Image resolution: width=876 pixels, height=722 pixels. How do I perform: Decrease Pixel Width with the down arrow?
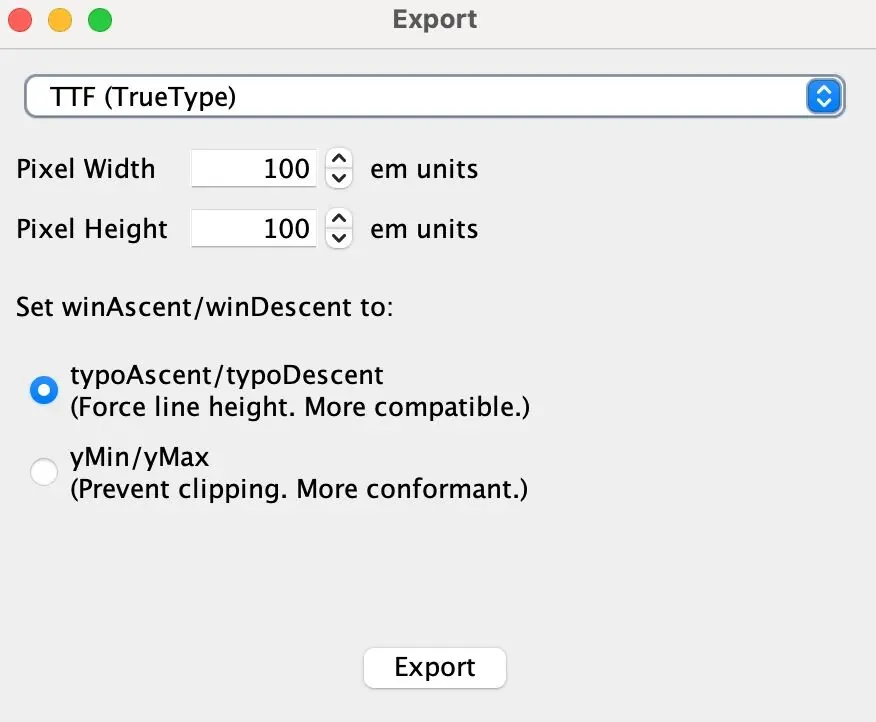point(339,178)
